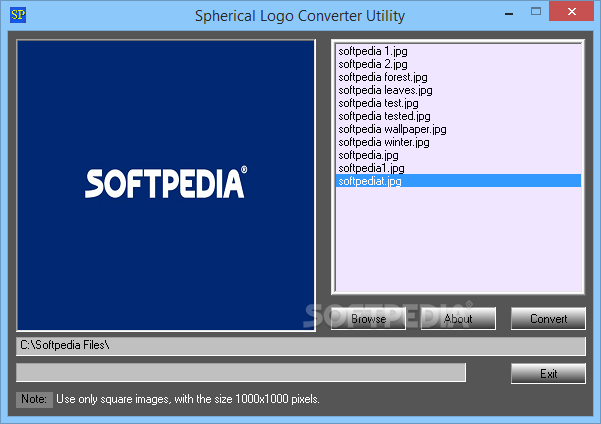Start conversion with the Convert button
601x424 pixels.
[x=548, y=319]
